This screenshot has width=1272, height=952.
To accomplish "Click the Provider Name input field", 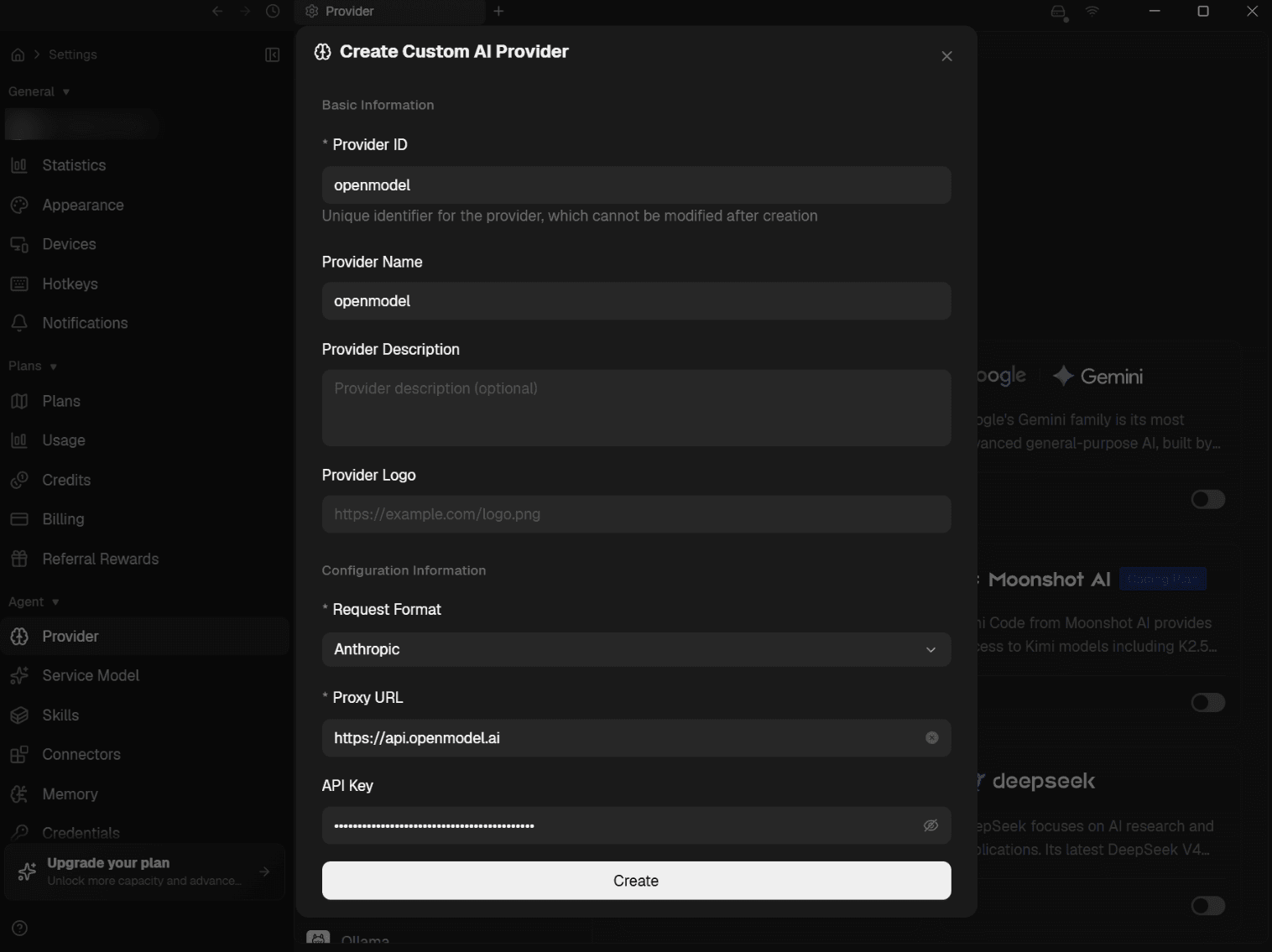I will (x=636, y=301).
